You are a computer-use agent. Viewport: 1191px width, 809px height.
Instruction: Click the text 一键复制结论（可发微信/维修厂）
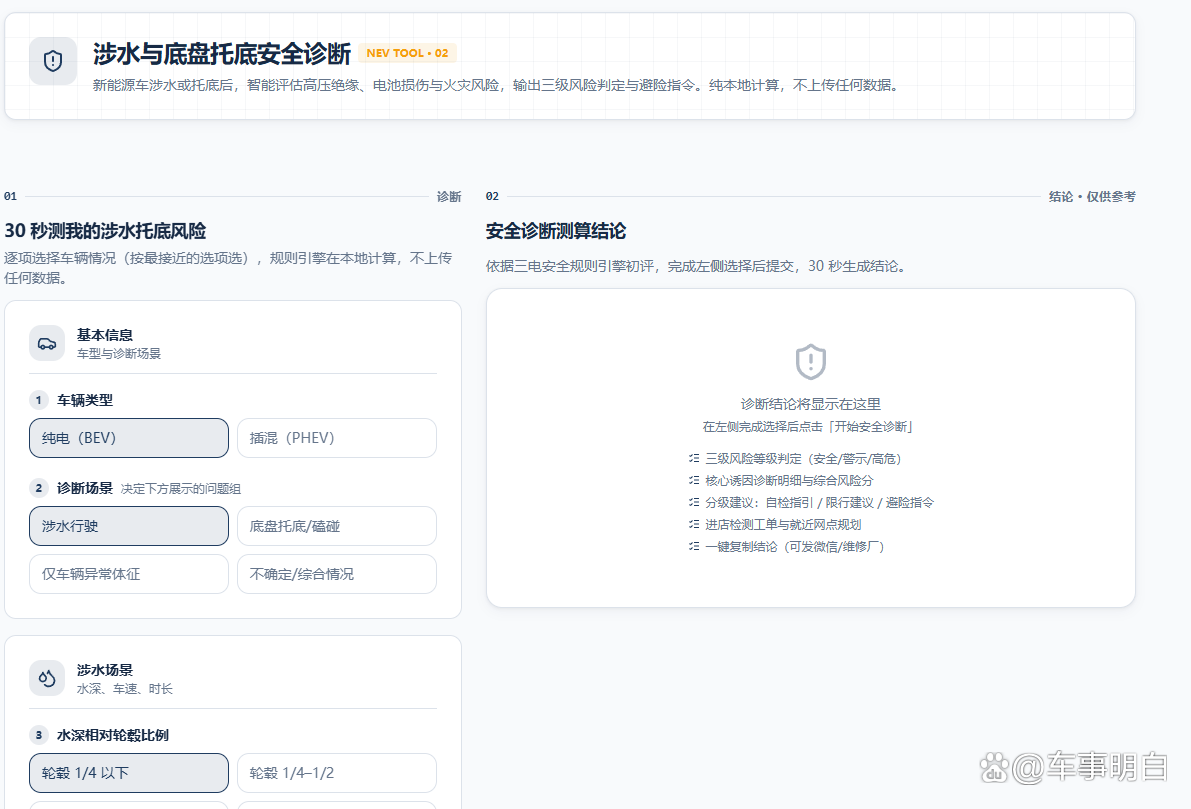click(x=795, y=547)
